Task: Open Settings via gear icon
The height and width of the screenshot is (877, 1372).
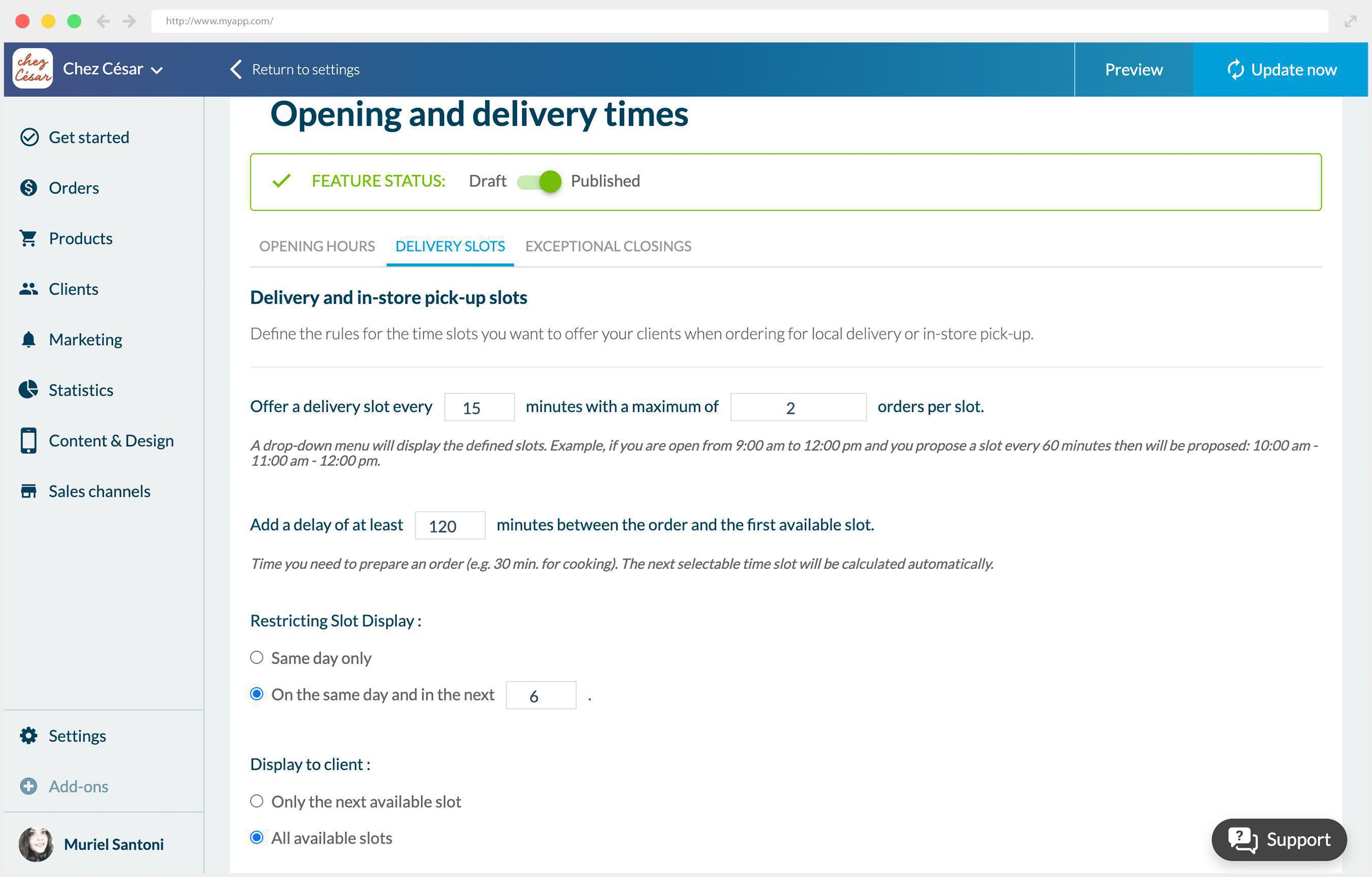Action: pyautogui.click(x=28, y=736)
